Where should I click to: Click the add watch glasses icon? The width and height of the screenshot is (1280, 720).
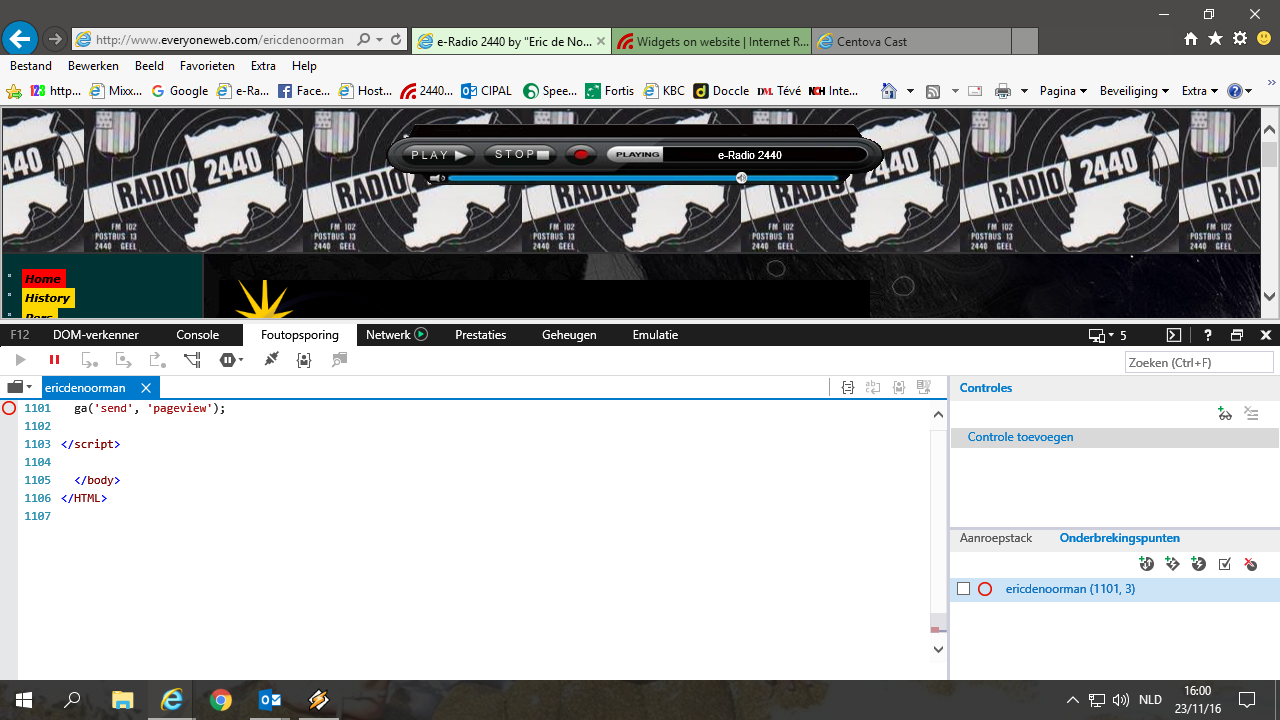[x=1224, y=413]
